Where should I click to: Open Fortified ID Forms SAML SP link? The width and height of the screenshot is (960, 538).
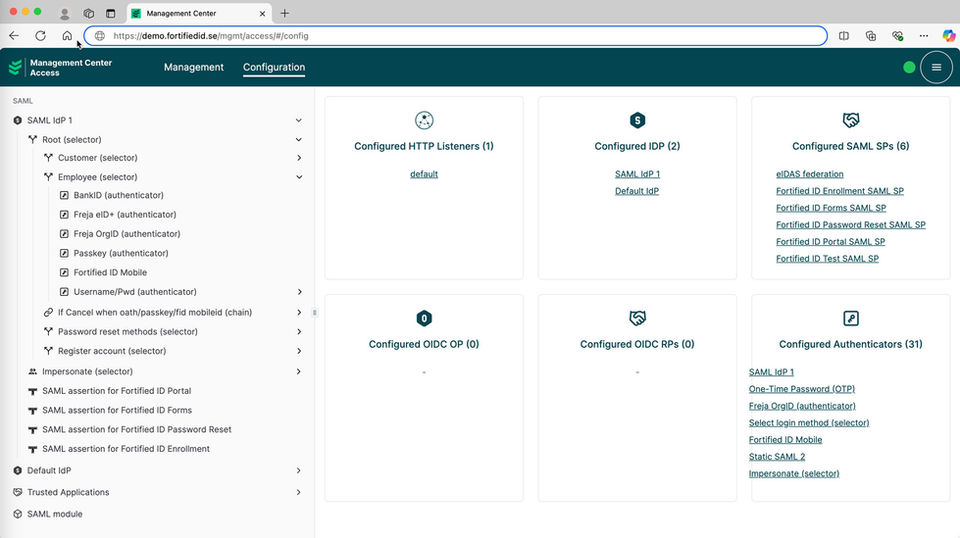[831, 208]
